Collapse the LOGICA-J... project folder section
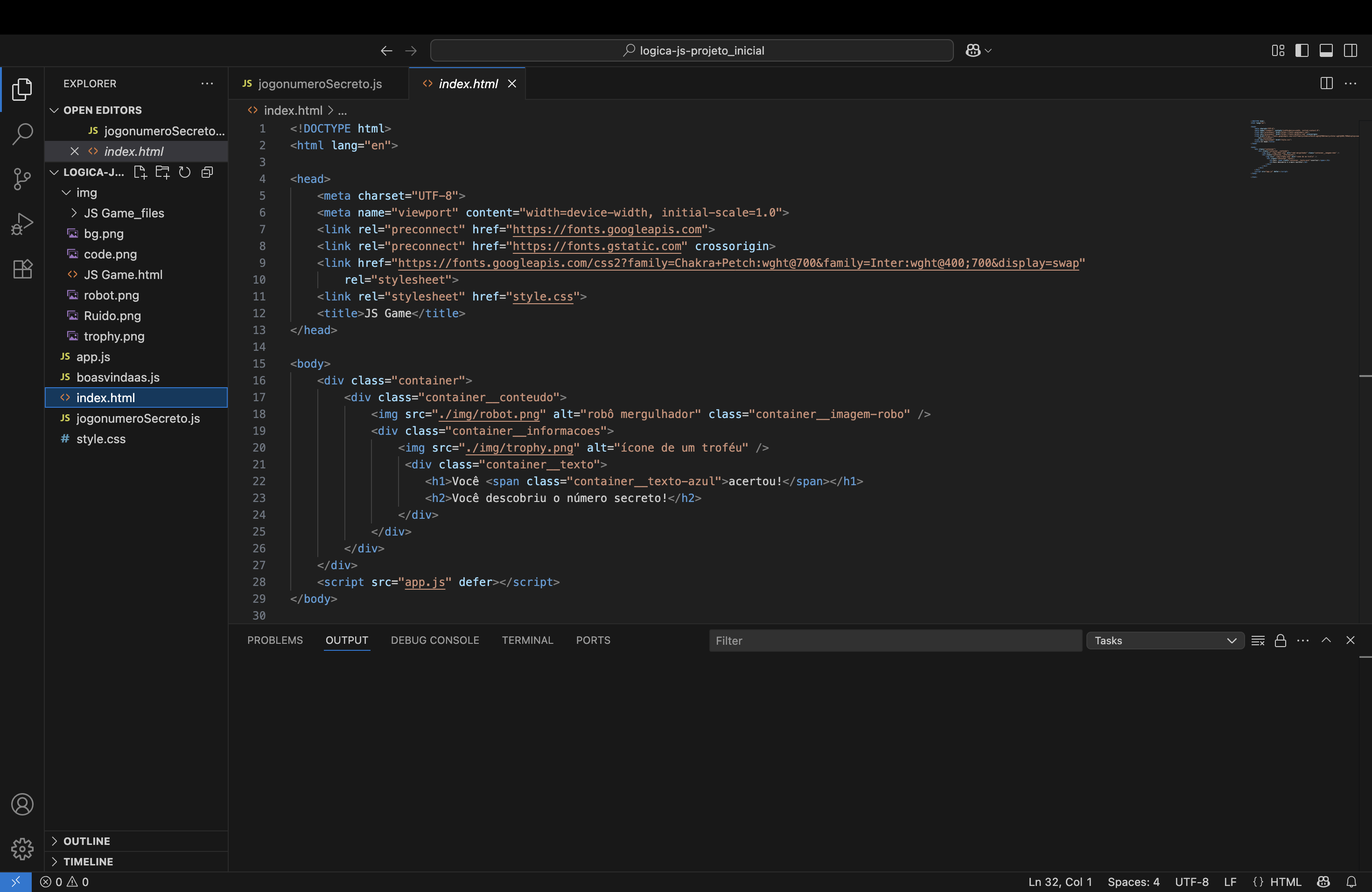This screenshot has height=892, width=1372. point(86,172)
